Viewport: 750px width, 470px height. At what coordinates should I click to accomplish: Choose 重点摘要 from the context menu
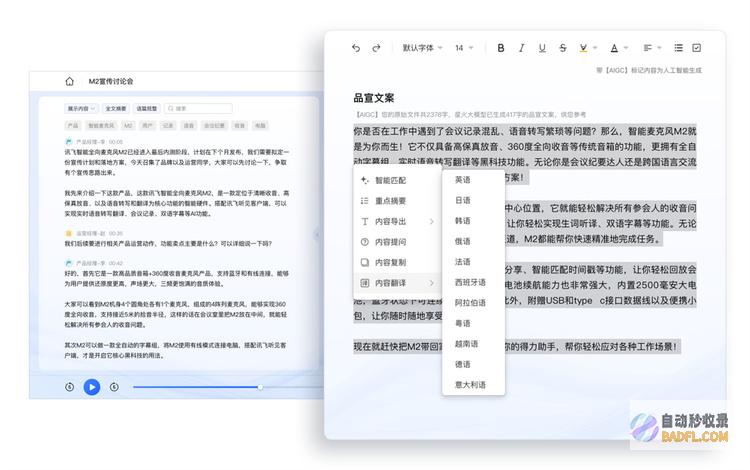click(x=397, y=201)
